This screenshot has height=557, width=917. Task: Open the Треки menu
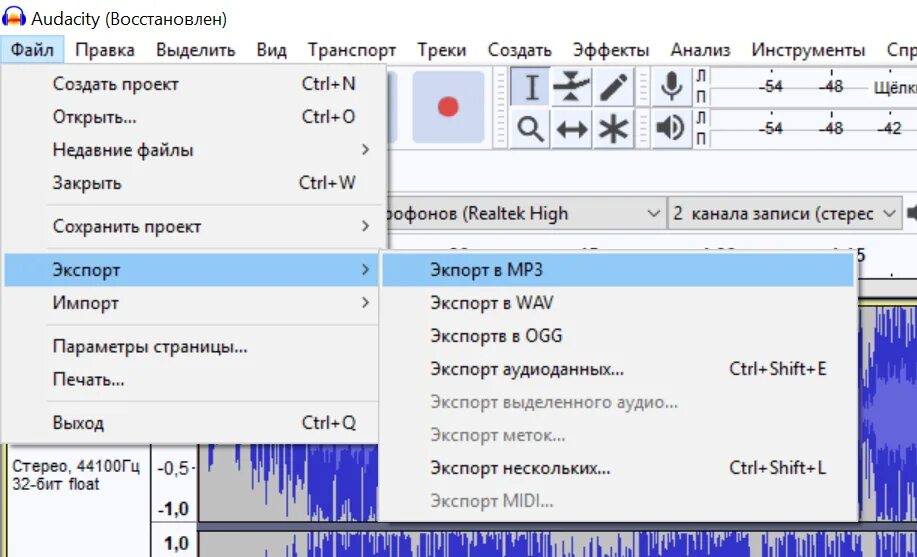coord(442,50)
